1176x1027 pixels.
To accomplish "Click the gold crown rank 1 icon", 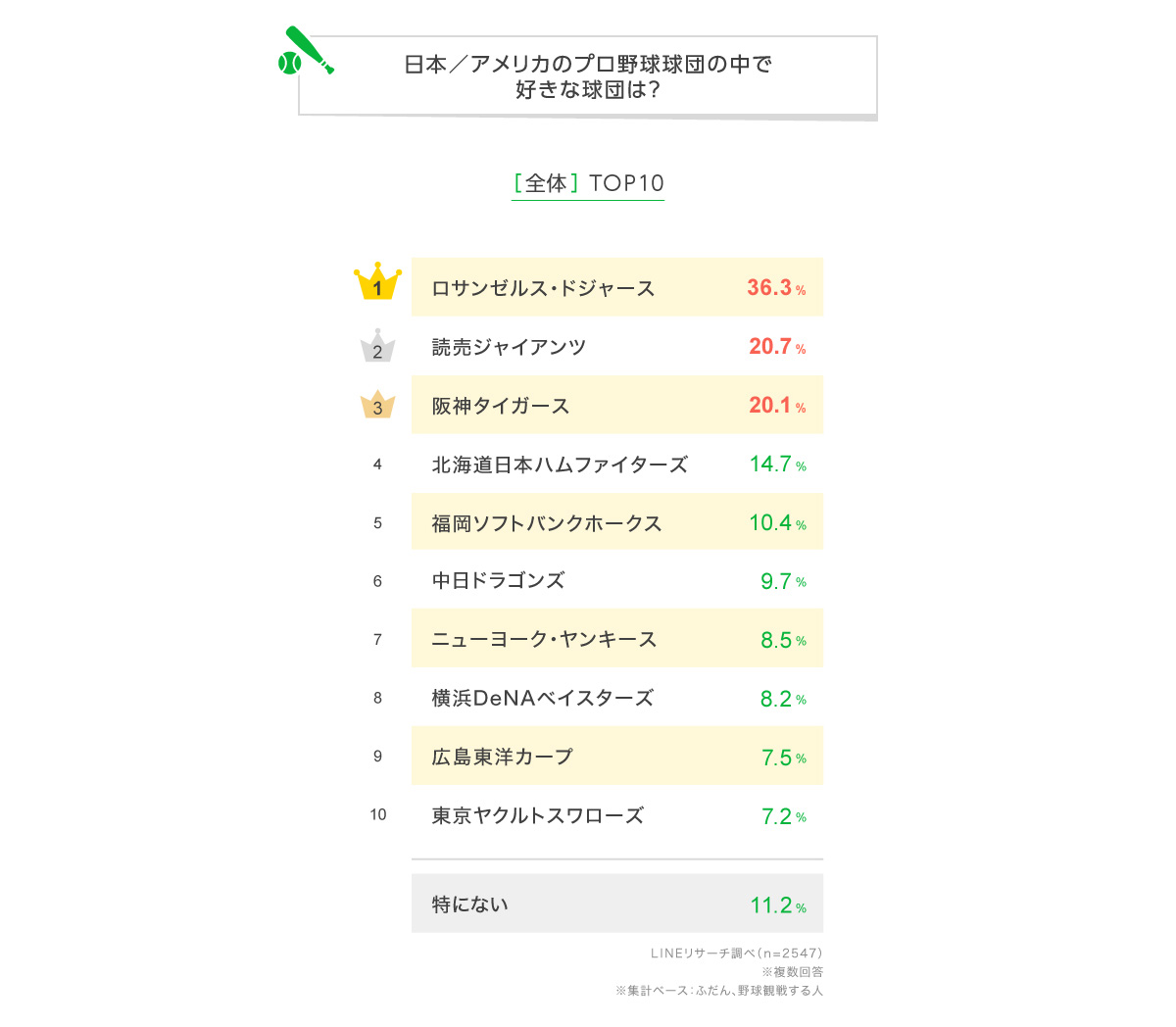I will pos(377,281).
